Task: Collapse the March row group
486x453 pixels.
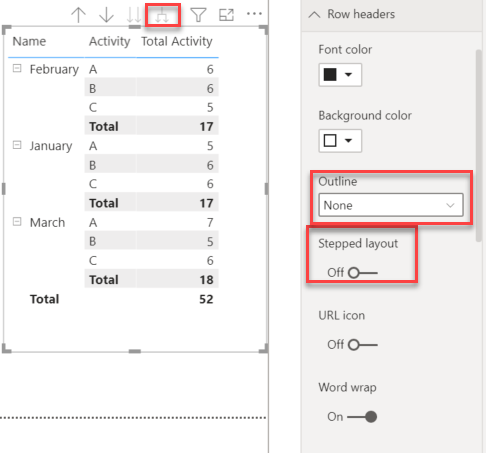Action: point(17,222)
